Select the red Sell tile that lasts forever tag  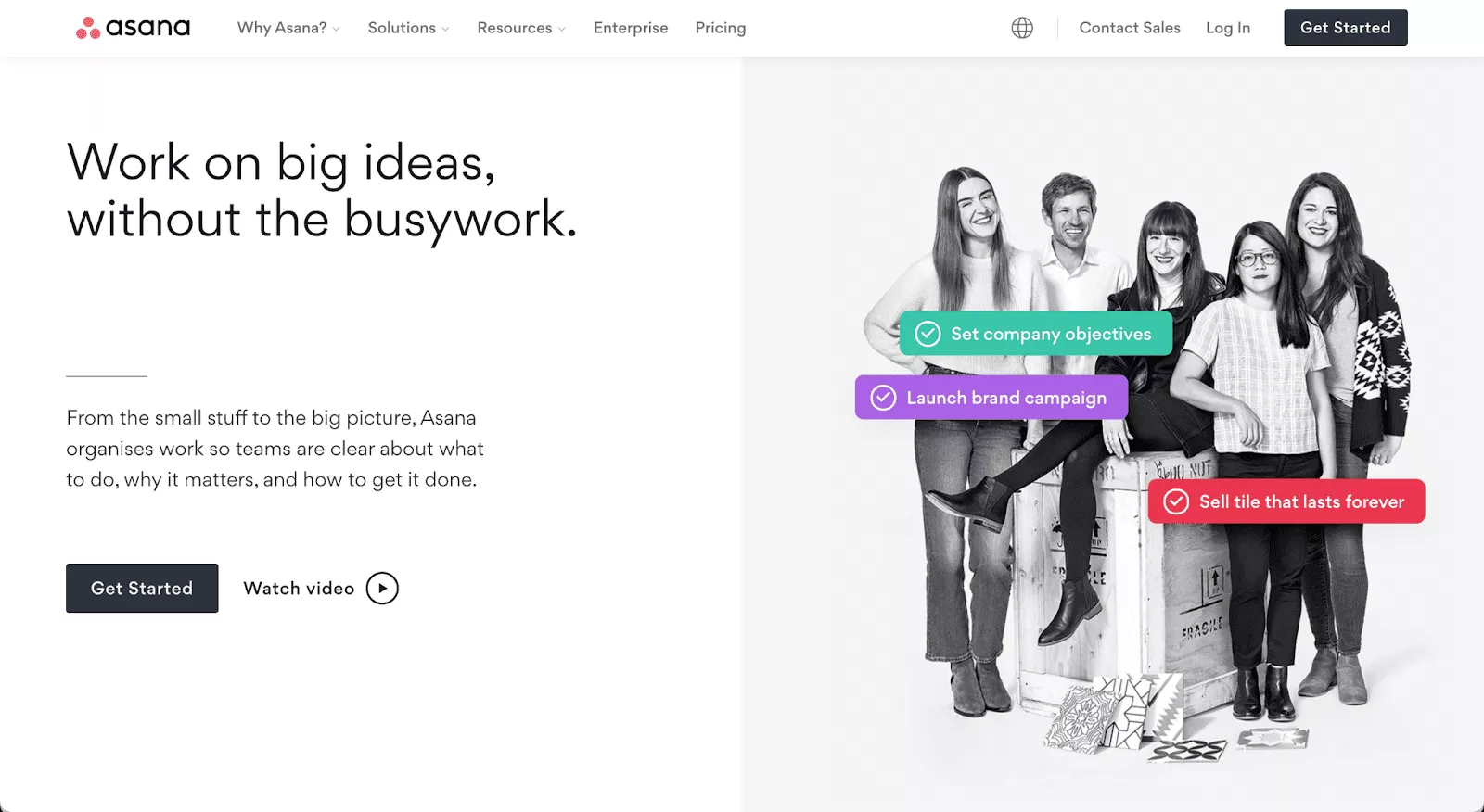point(1300,501)
